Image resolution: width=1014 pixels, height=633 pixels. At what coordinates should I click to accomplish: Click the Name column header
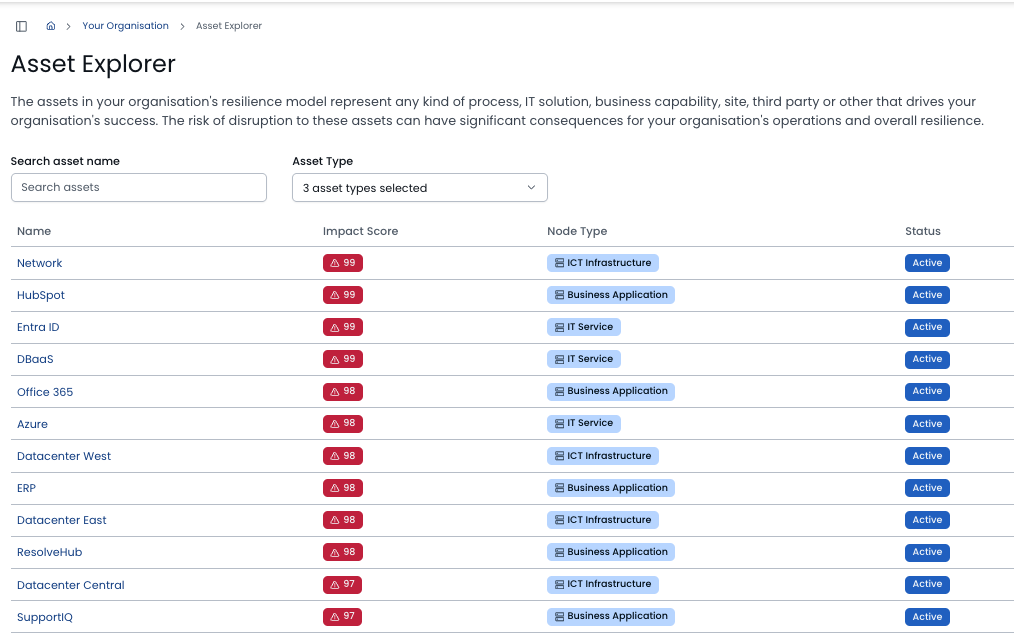click(x=34, y=231)
